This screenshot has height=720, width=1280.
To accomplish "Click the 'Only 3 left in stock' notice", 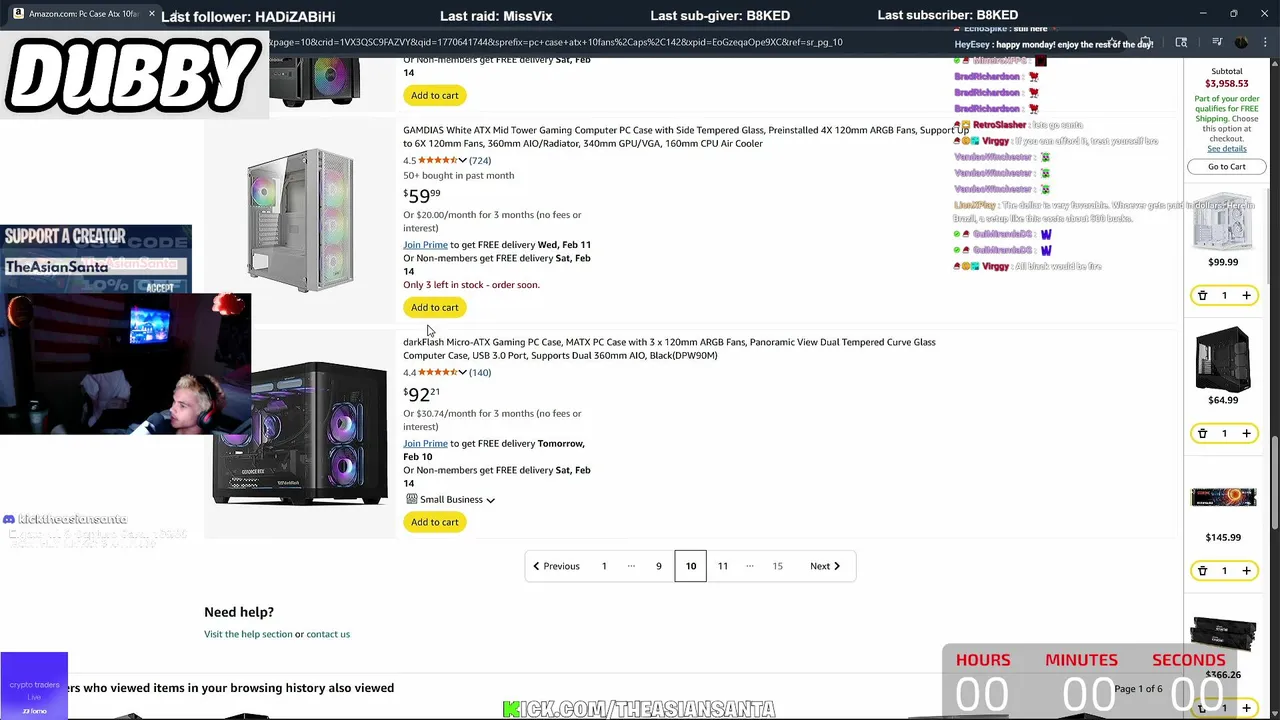I will [471, 285].
